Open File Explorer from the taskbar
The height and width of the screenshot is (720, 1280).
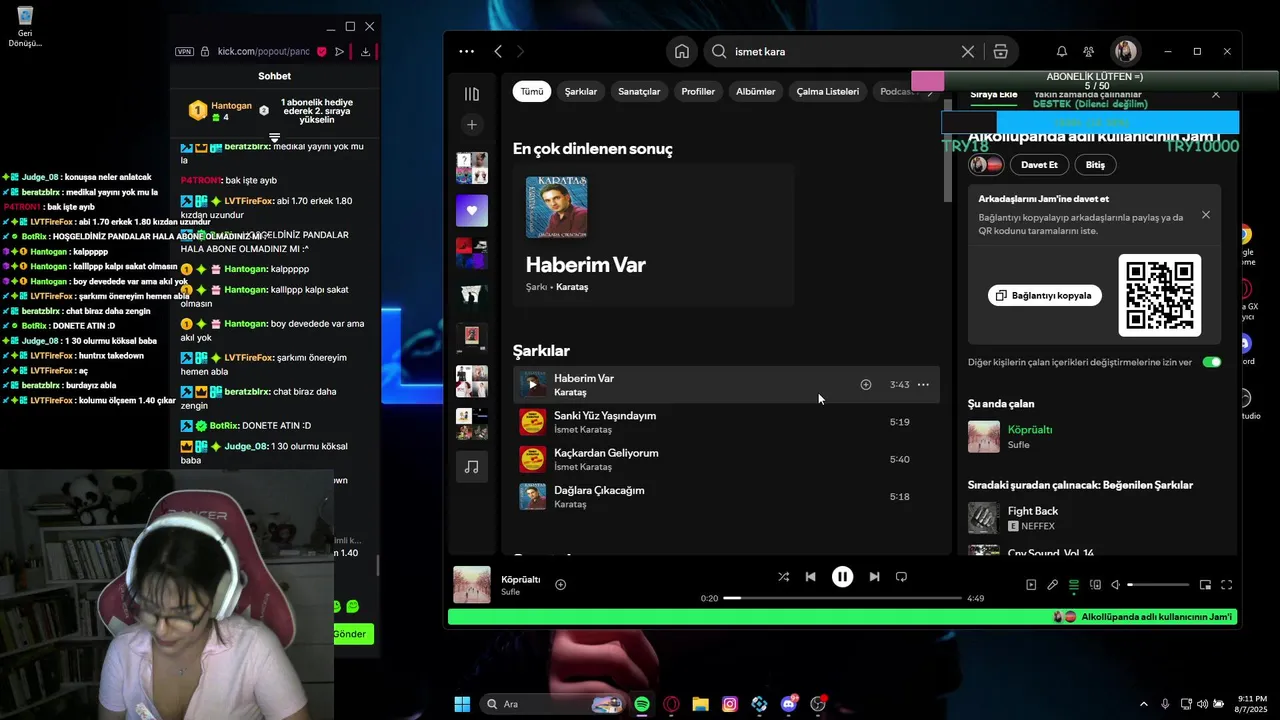click(701, 704)
